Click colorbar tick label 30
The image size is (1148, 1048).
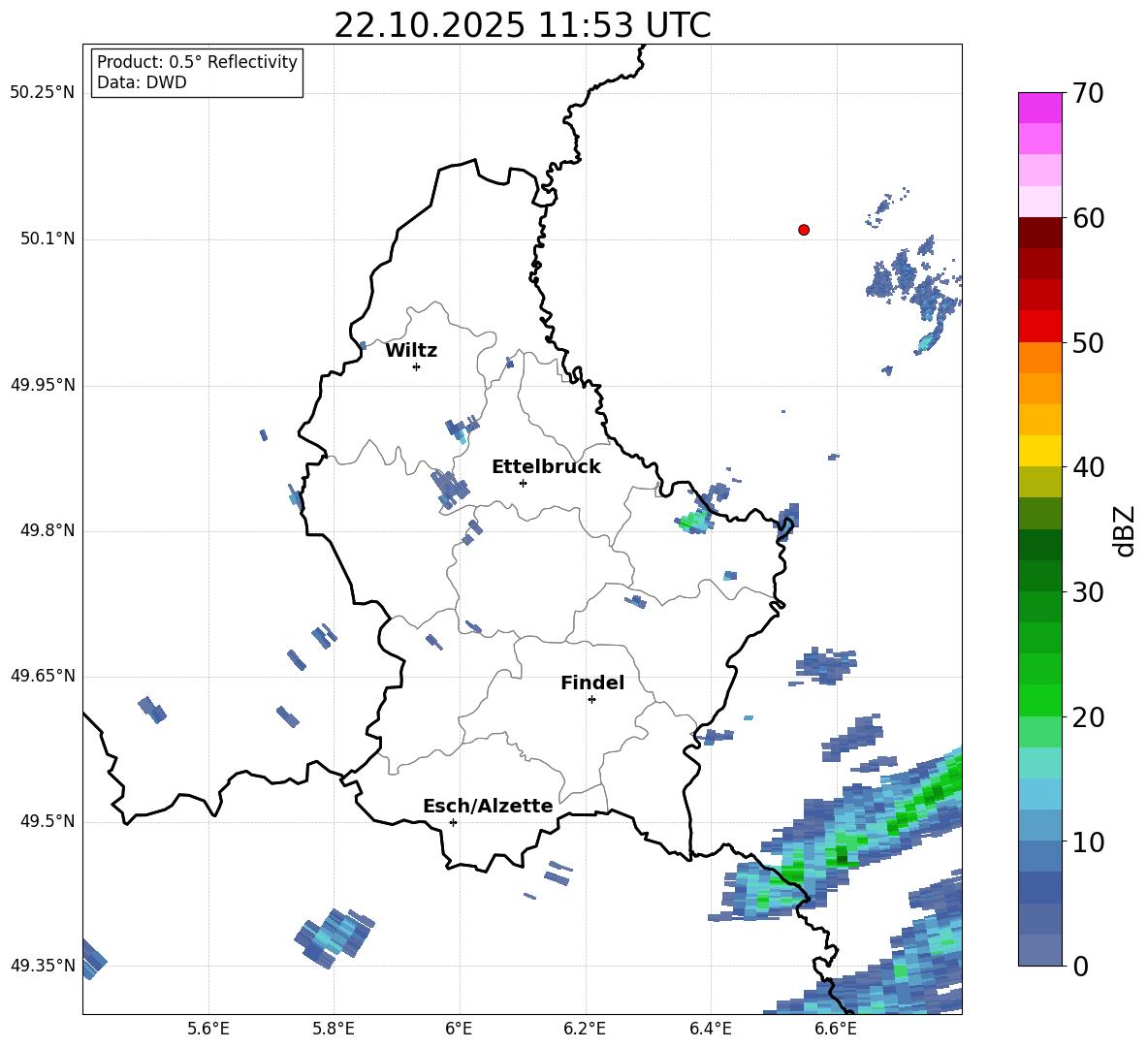tap(1088, 592)
